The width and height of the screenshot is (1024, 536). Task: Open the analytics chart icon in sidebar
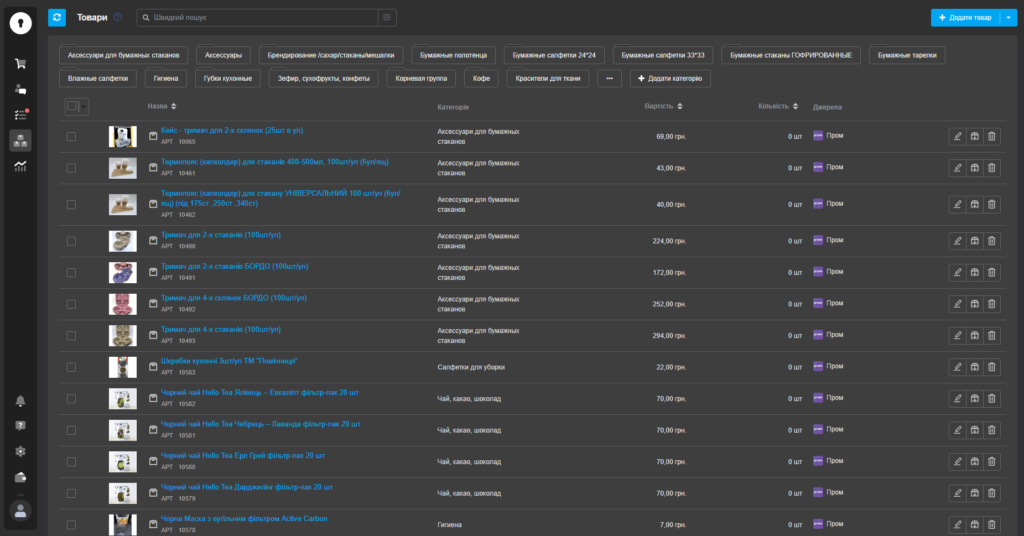(20, 165)
